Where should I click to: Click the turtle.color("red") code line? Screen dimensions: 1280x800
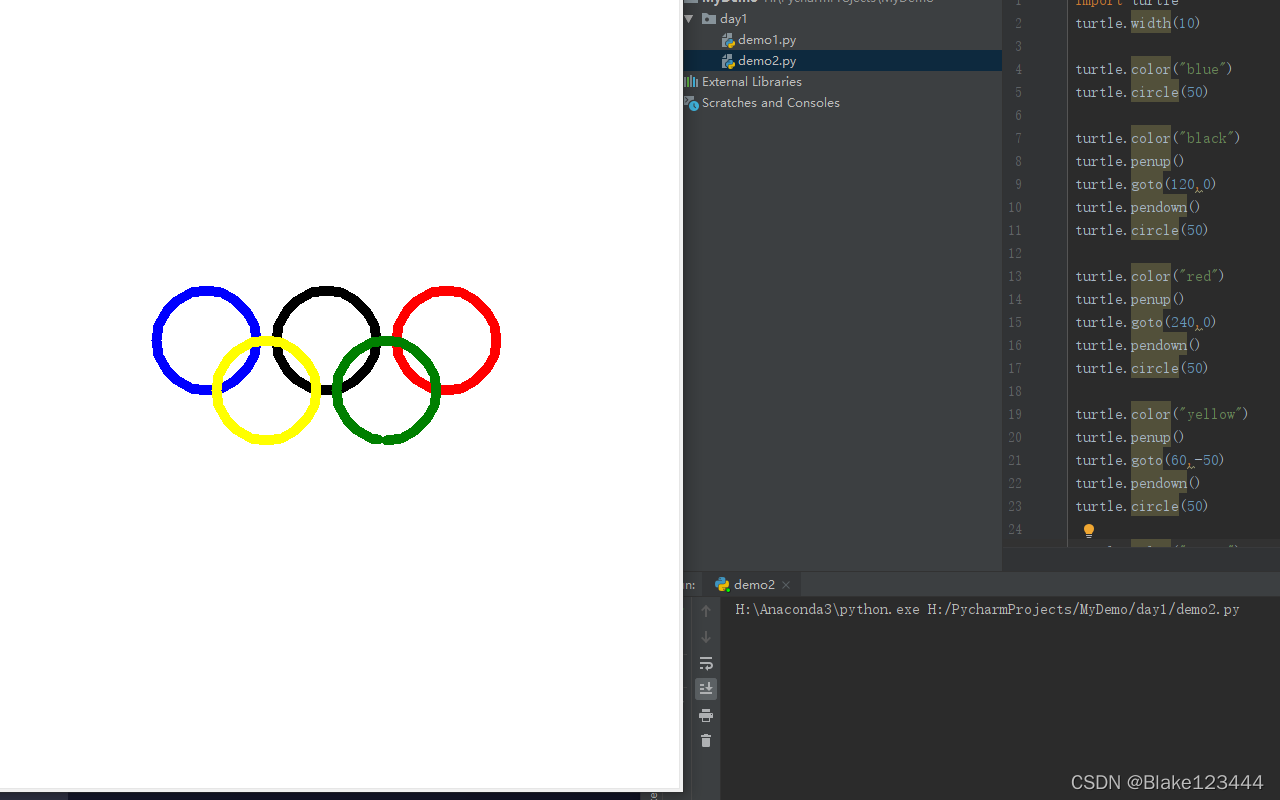pos(1150,276)
